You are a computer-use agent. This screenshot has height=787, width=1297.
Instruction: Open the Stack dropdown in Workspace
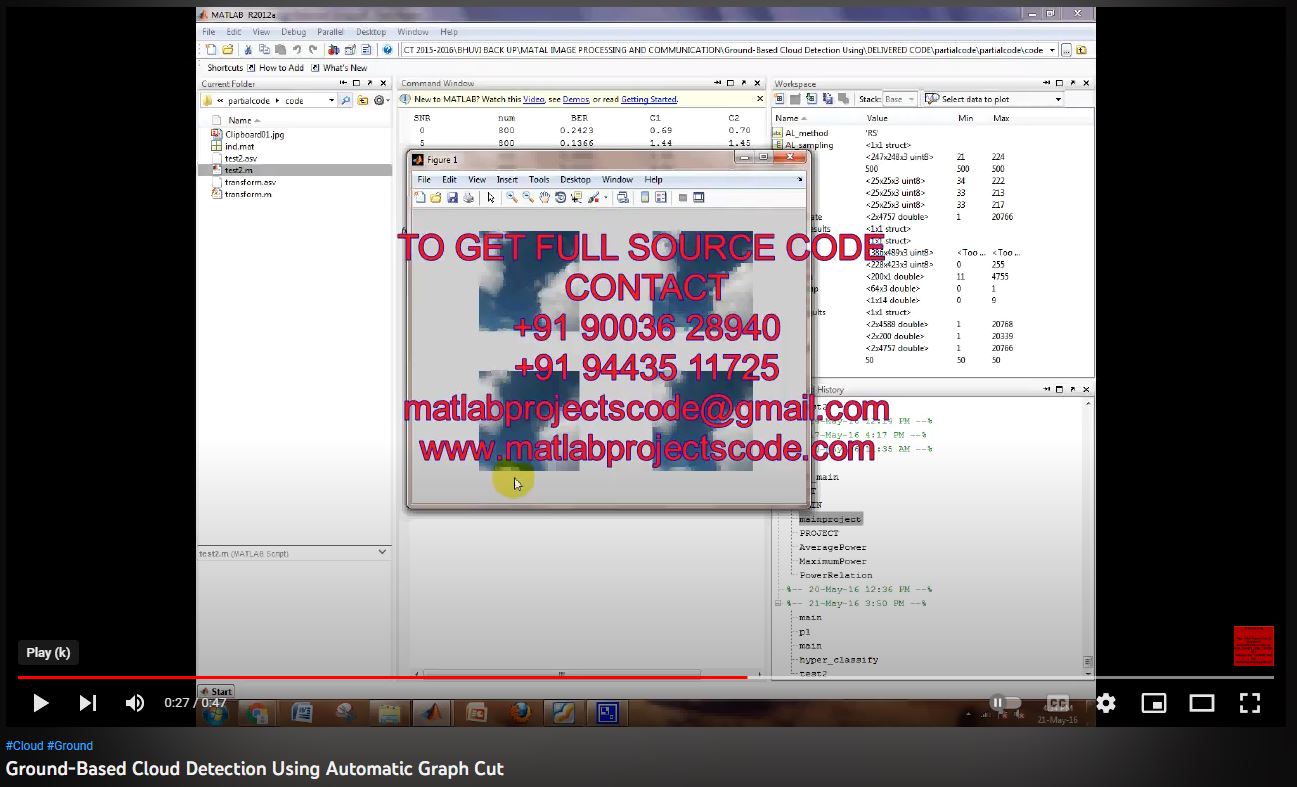coord(900,99)
